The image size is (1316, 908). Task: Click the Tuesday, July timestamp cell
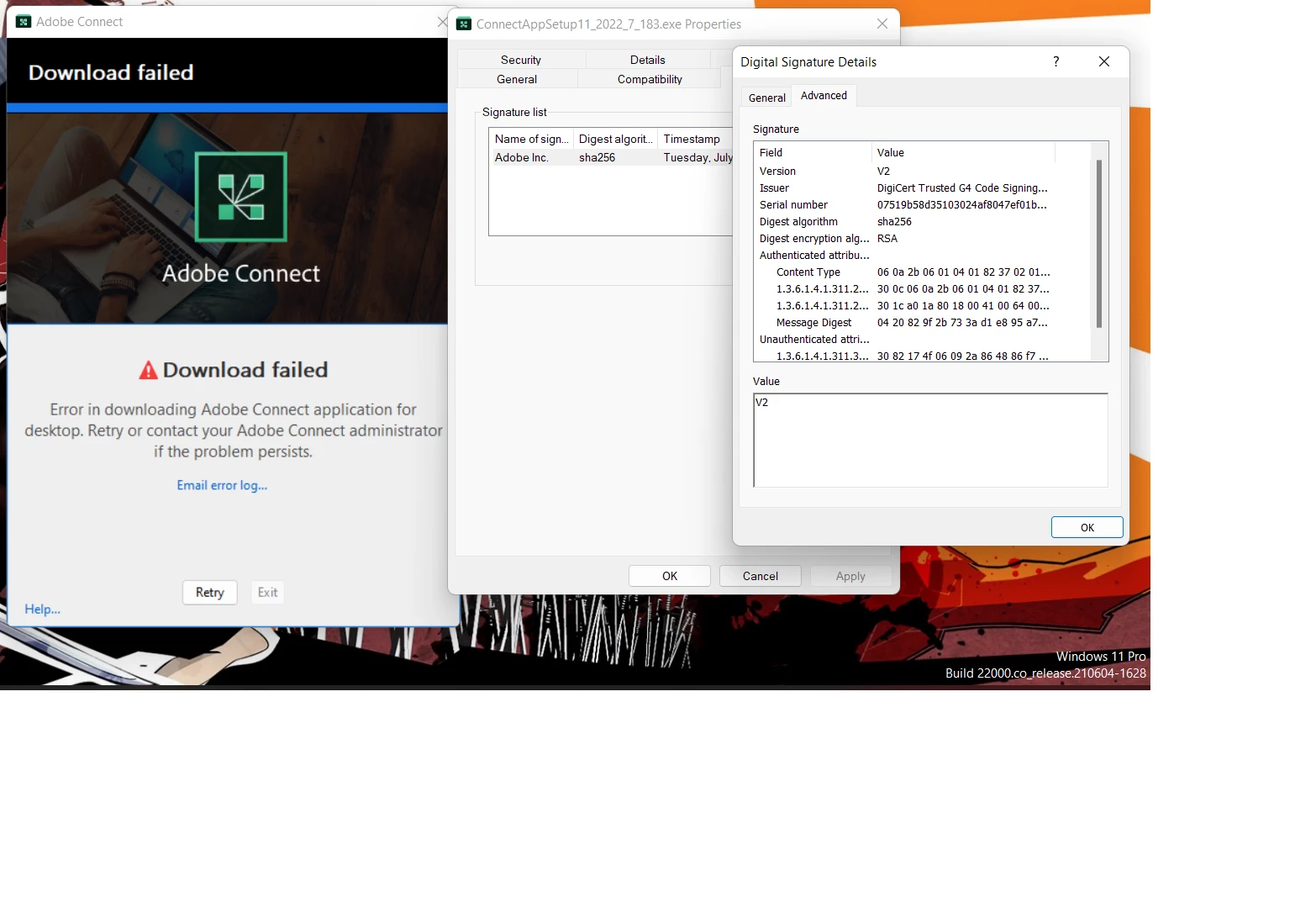pyautogui.click(x=697, y=157)
